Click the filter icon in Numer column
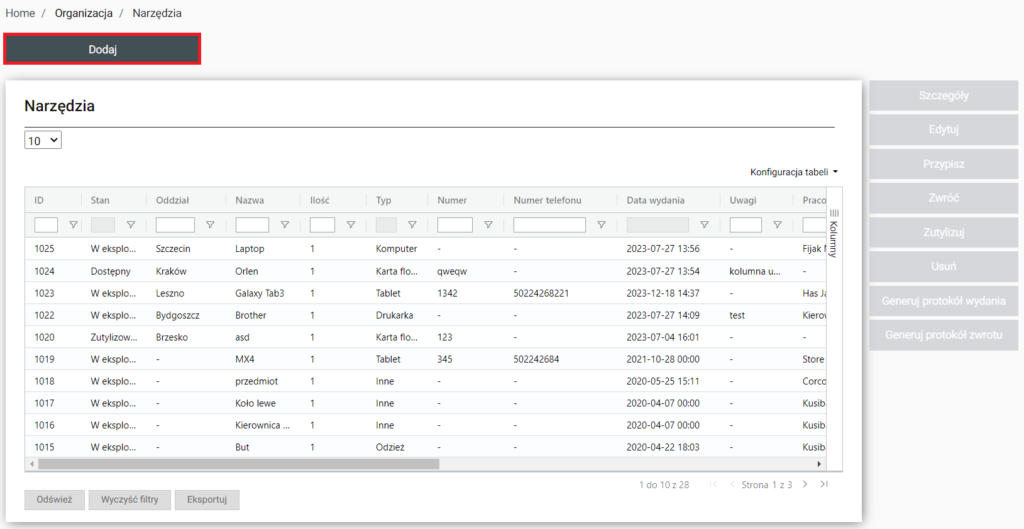1024x529 pixels. pos(487,225)
